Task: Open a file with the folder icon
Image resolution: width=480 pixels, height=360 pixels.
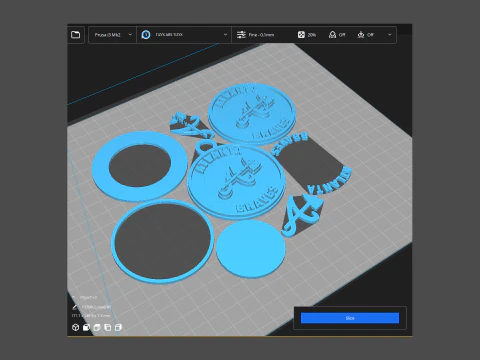Action: pos(76,35)
